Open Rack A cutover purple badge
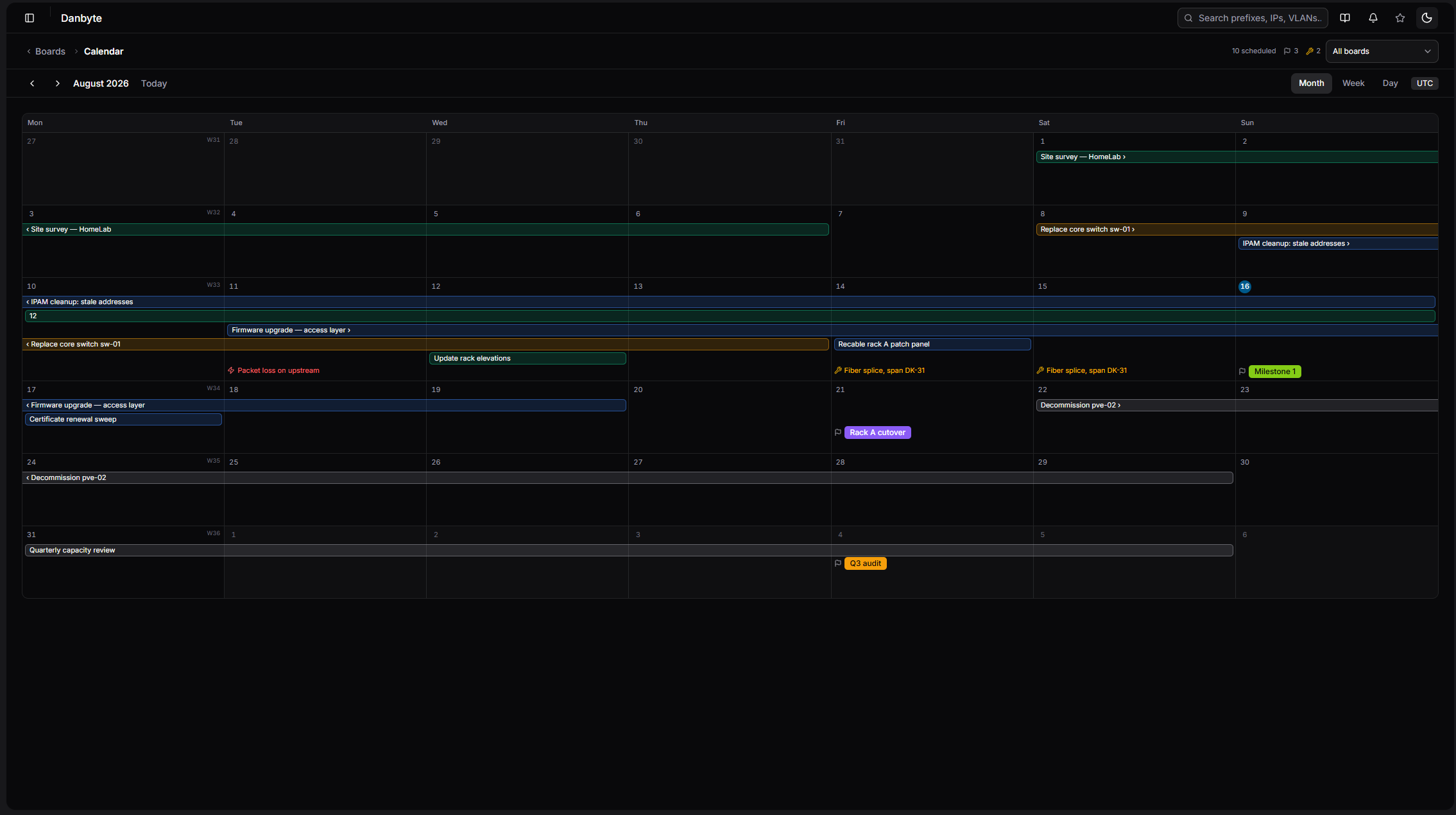Viewport: 1456px width, 815px height. click(877, 433)
